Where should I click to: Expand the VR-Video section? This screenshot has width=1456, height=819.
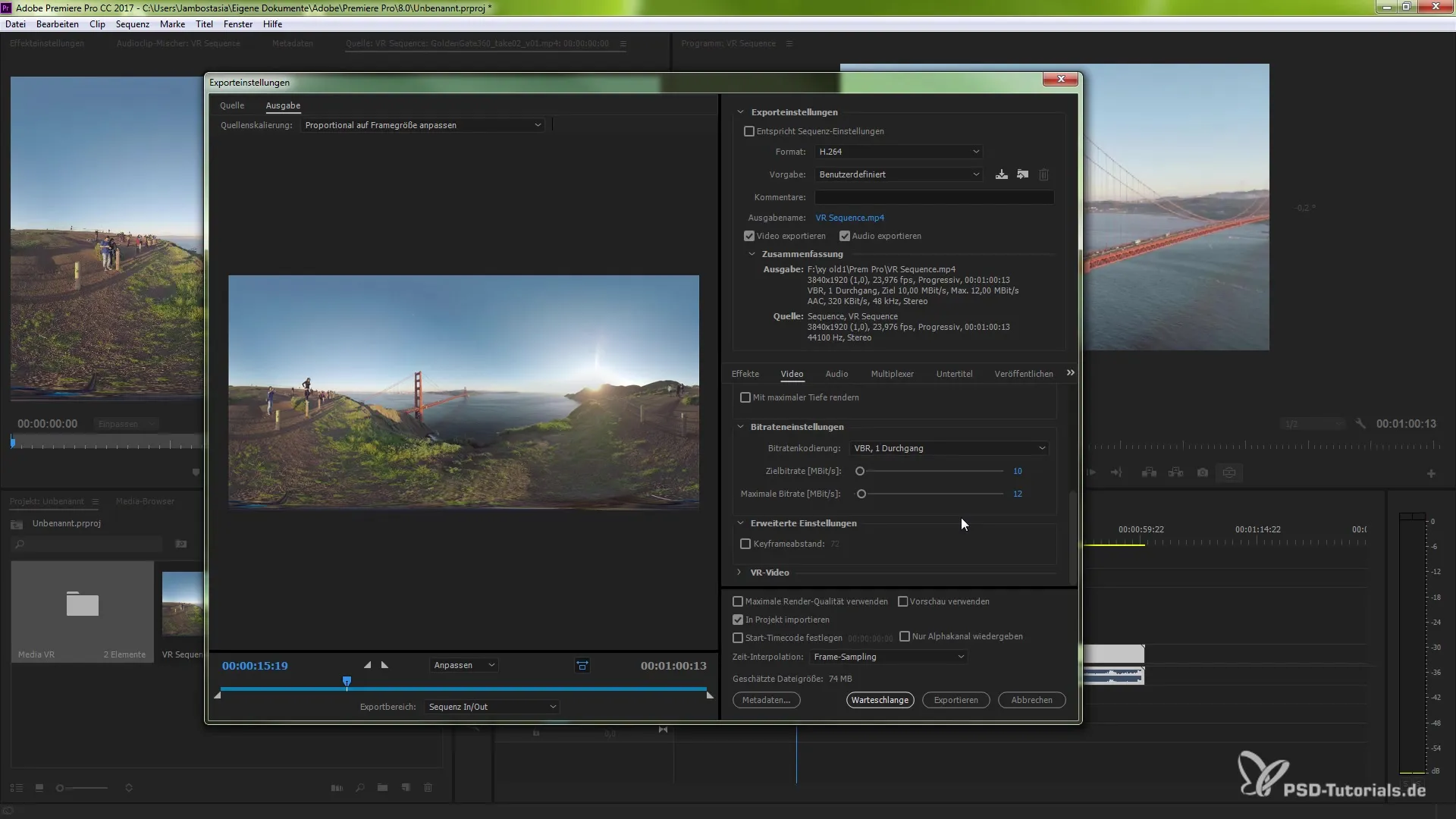point(739,573)
